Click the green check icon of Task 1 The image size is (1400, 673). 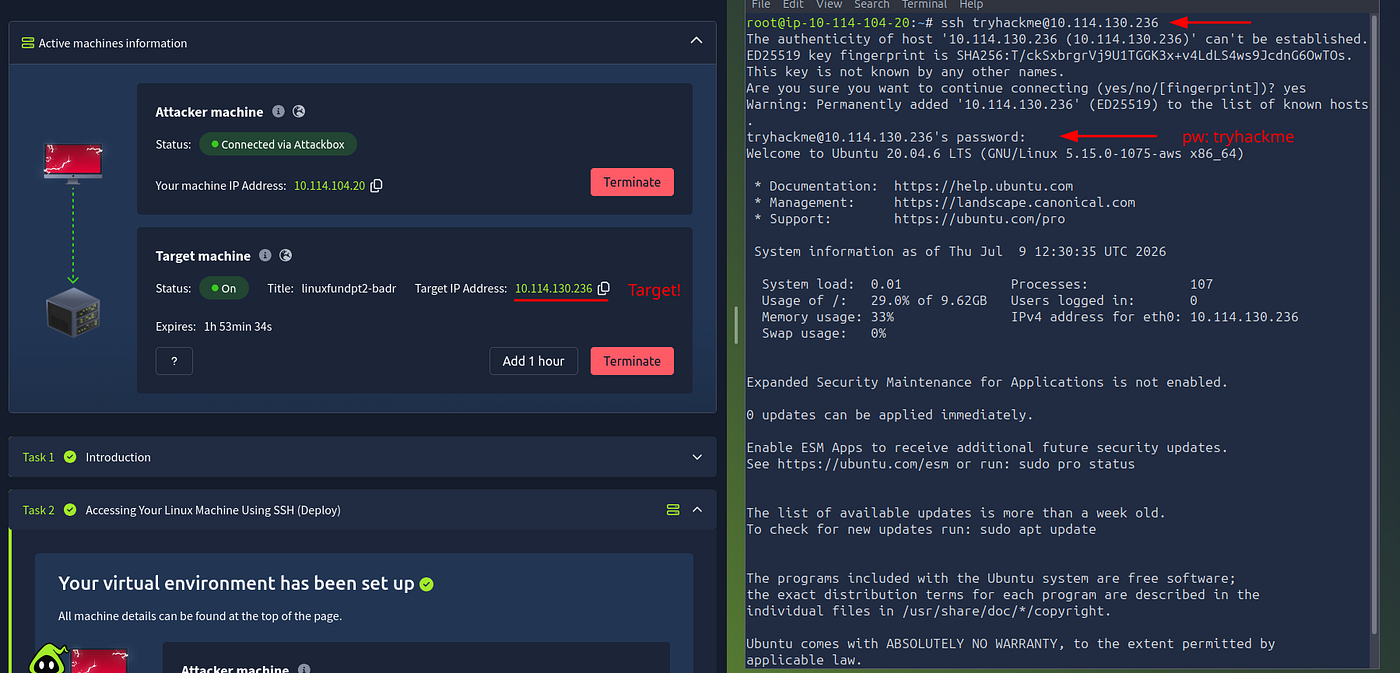70,457
